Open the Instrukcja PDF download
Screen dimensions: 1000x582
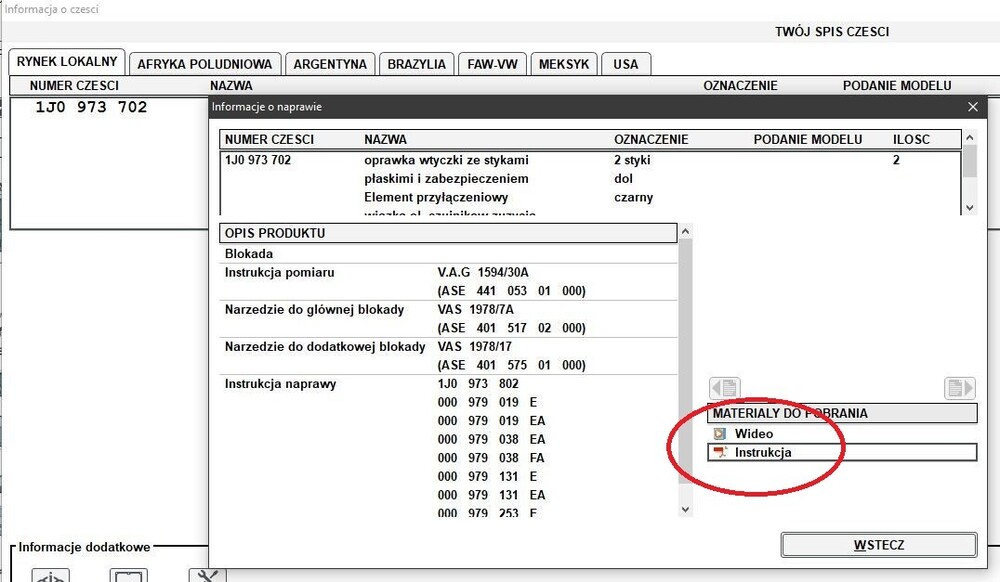point(762,453)
